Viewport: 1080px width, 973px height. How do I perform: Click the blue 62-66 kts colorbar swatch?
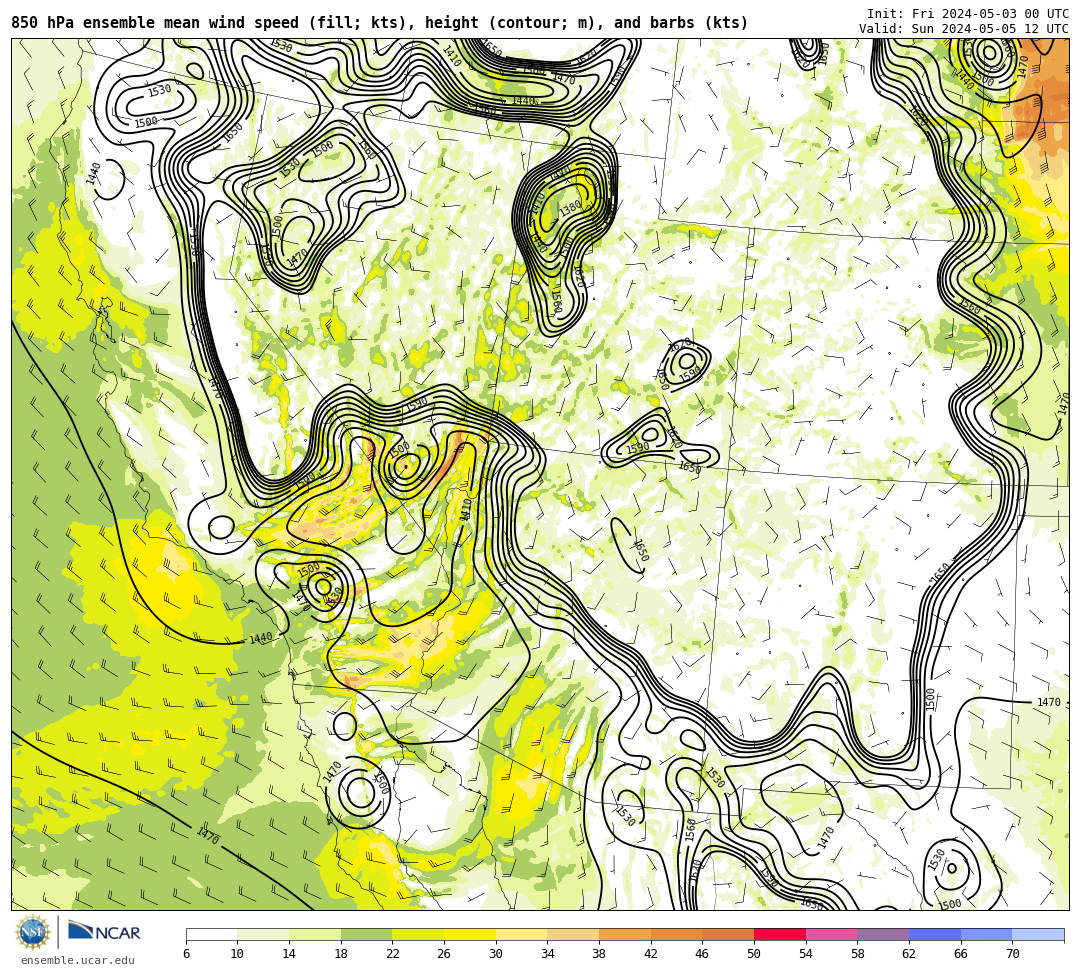(x=935, y=934)
